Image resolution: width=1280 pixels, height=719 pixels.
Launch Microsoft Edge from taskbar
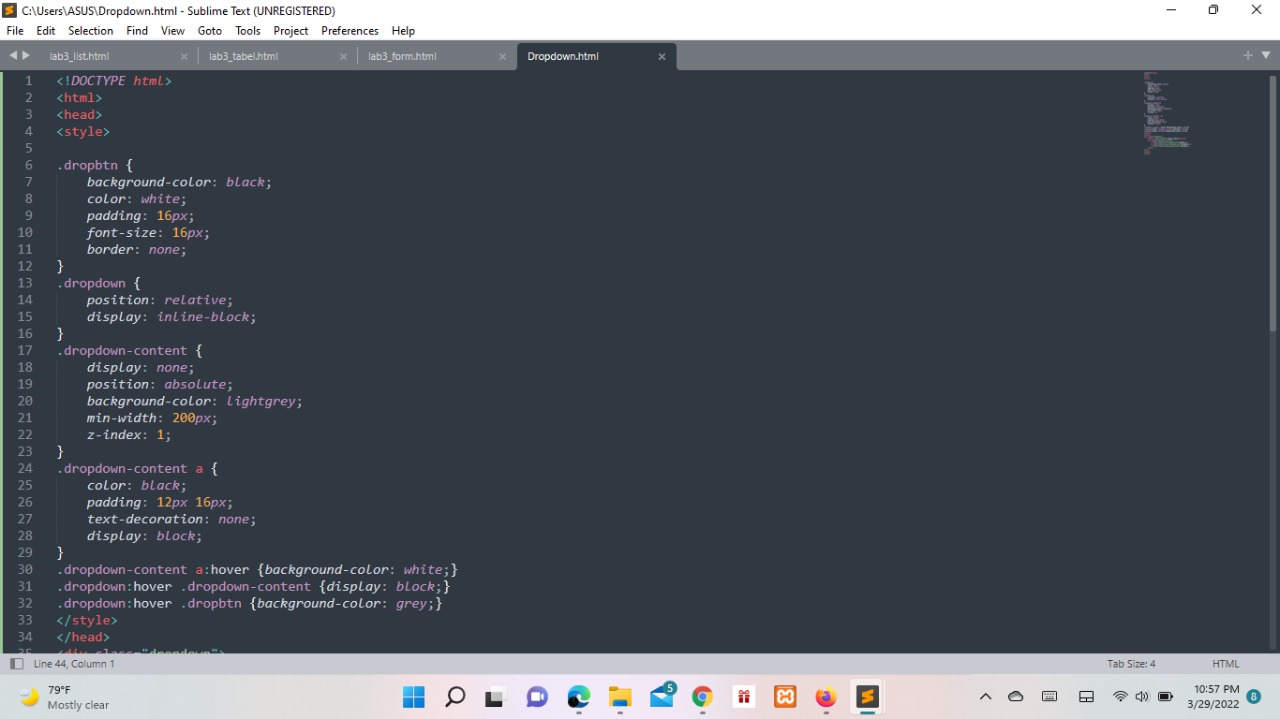[579, 697]
